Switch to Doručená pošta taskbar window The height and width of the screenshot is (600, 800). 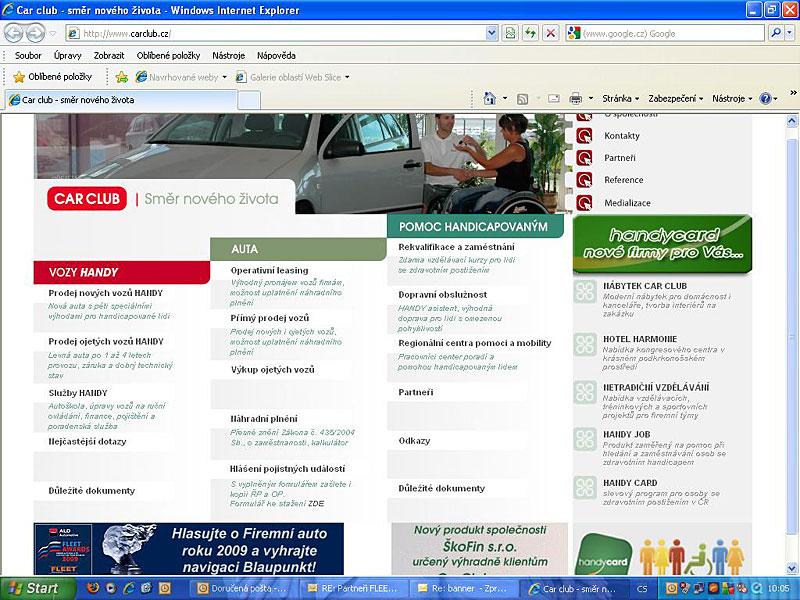[x=244, y=588]
